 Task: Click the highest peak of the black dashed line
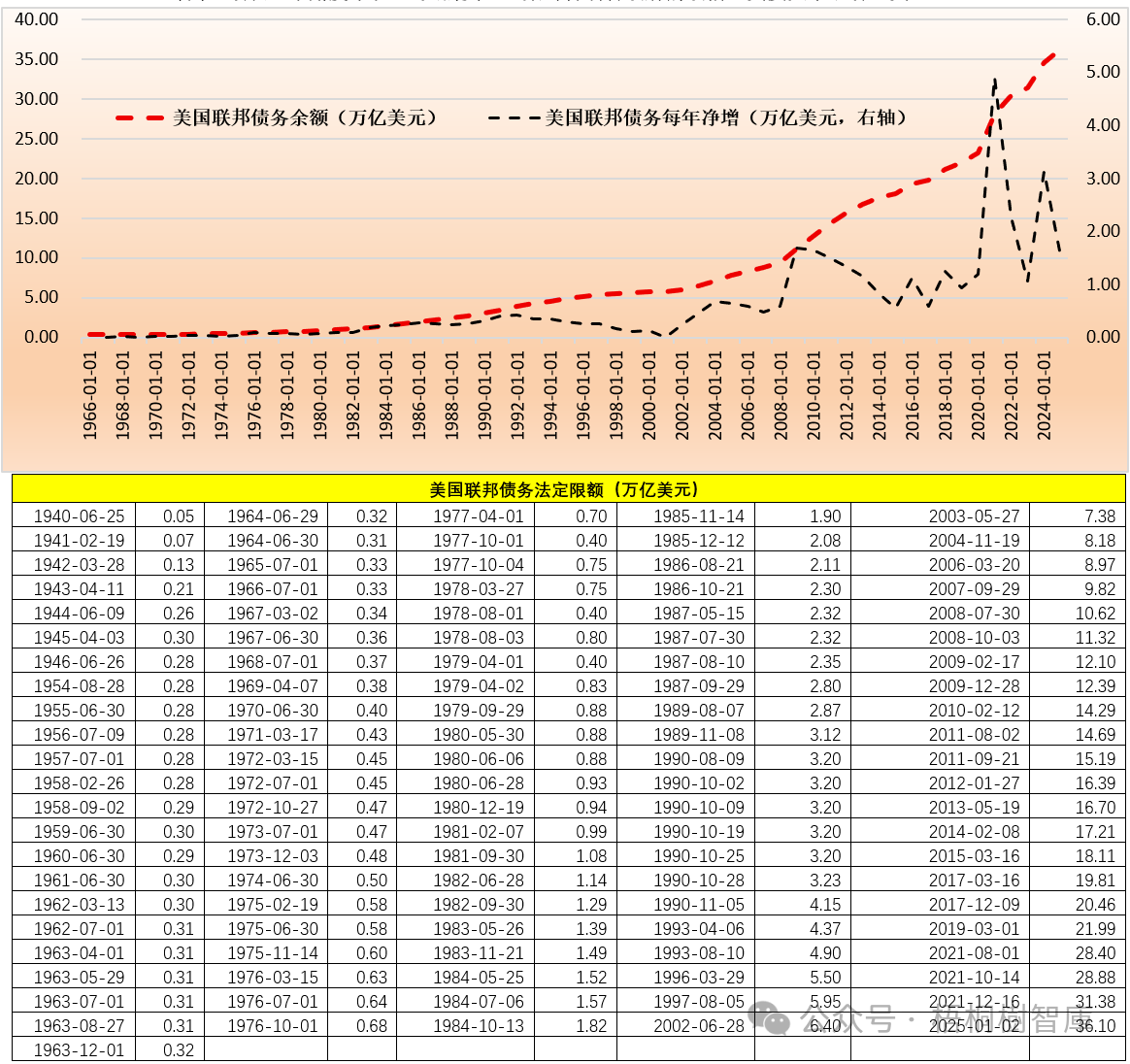click(995, 80)
